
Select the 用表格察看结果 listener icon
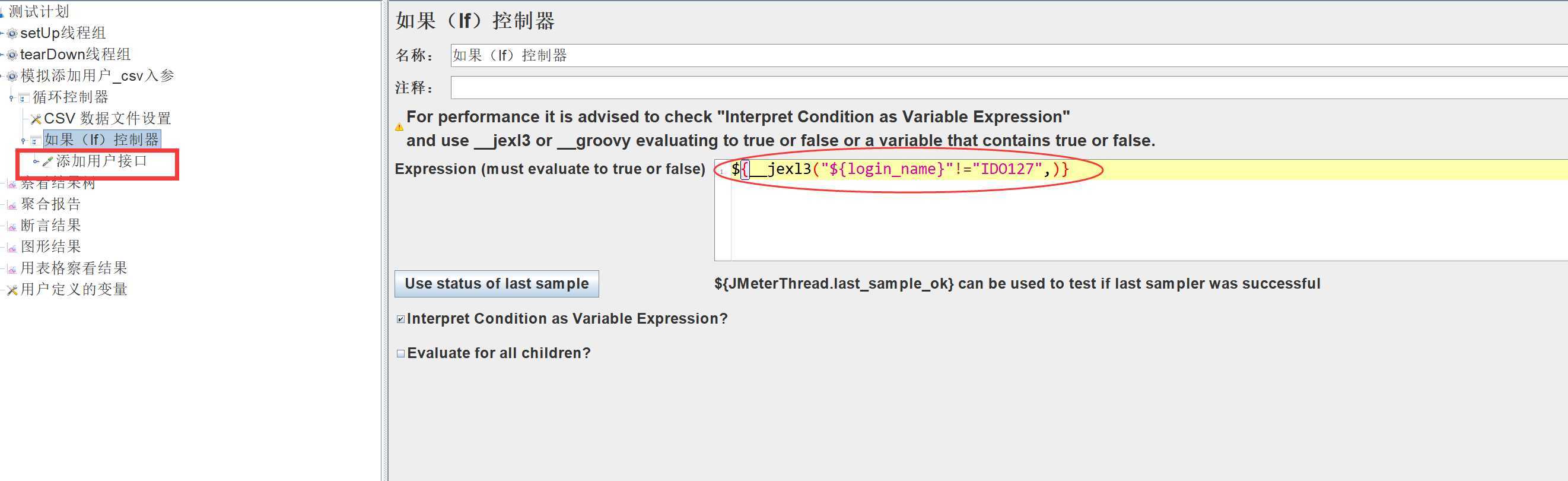point(11,269)
